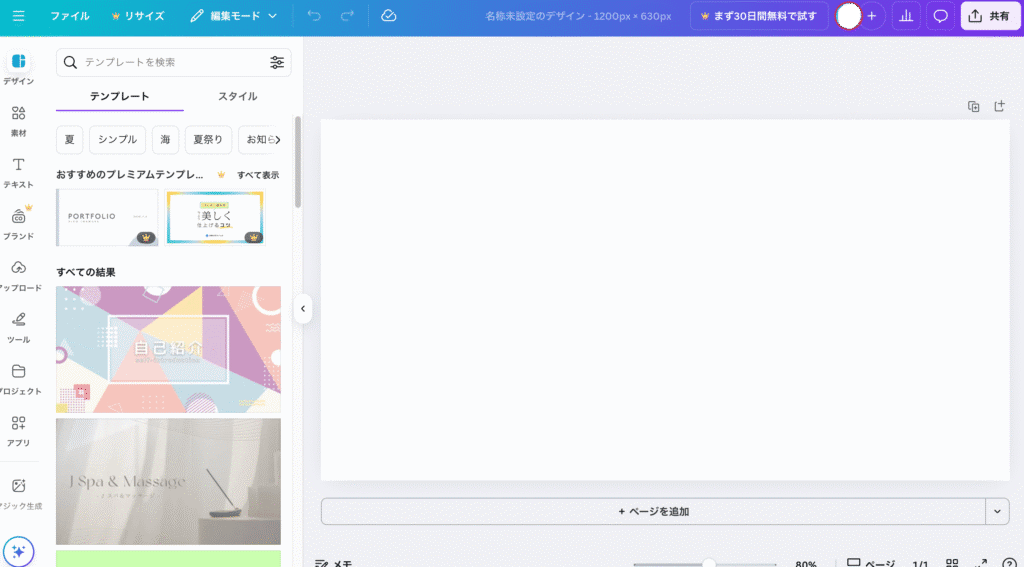Open the ブランド brand panel
1024x567 pixels.
(18, 224)
